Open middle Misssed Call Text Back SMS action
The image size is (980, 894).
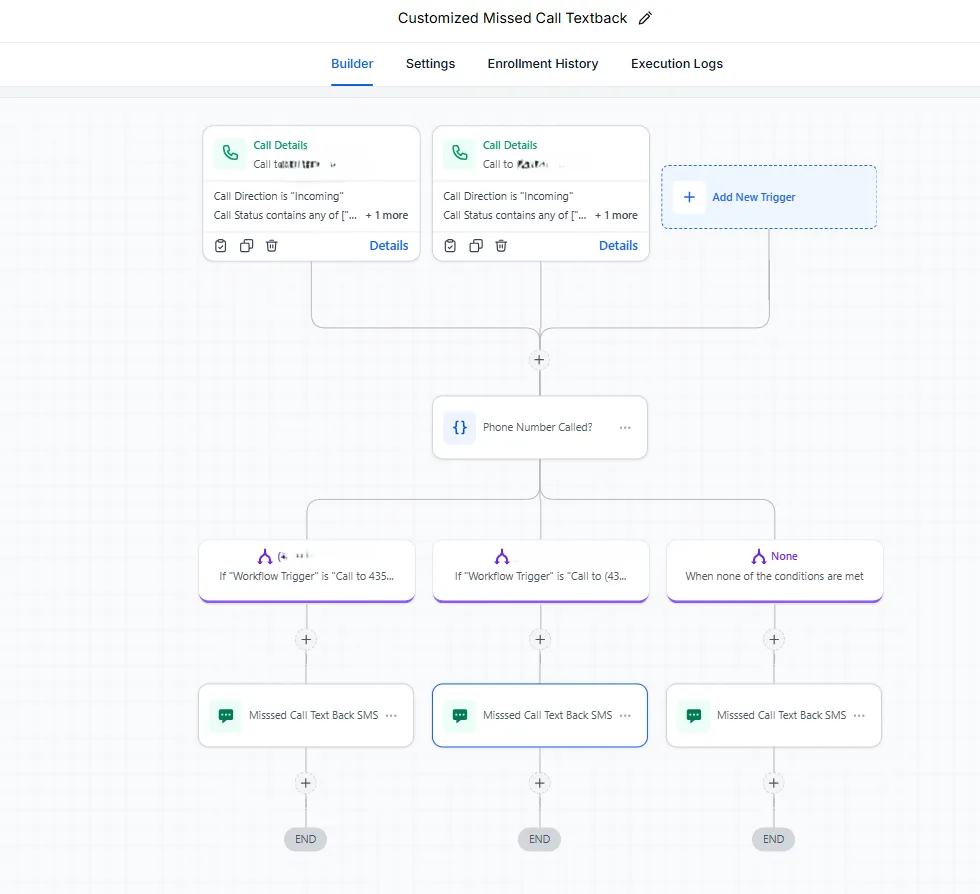[x=539, y=715]
